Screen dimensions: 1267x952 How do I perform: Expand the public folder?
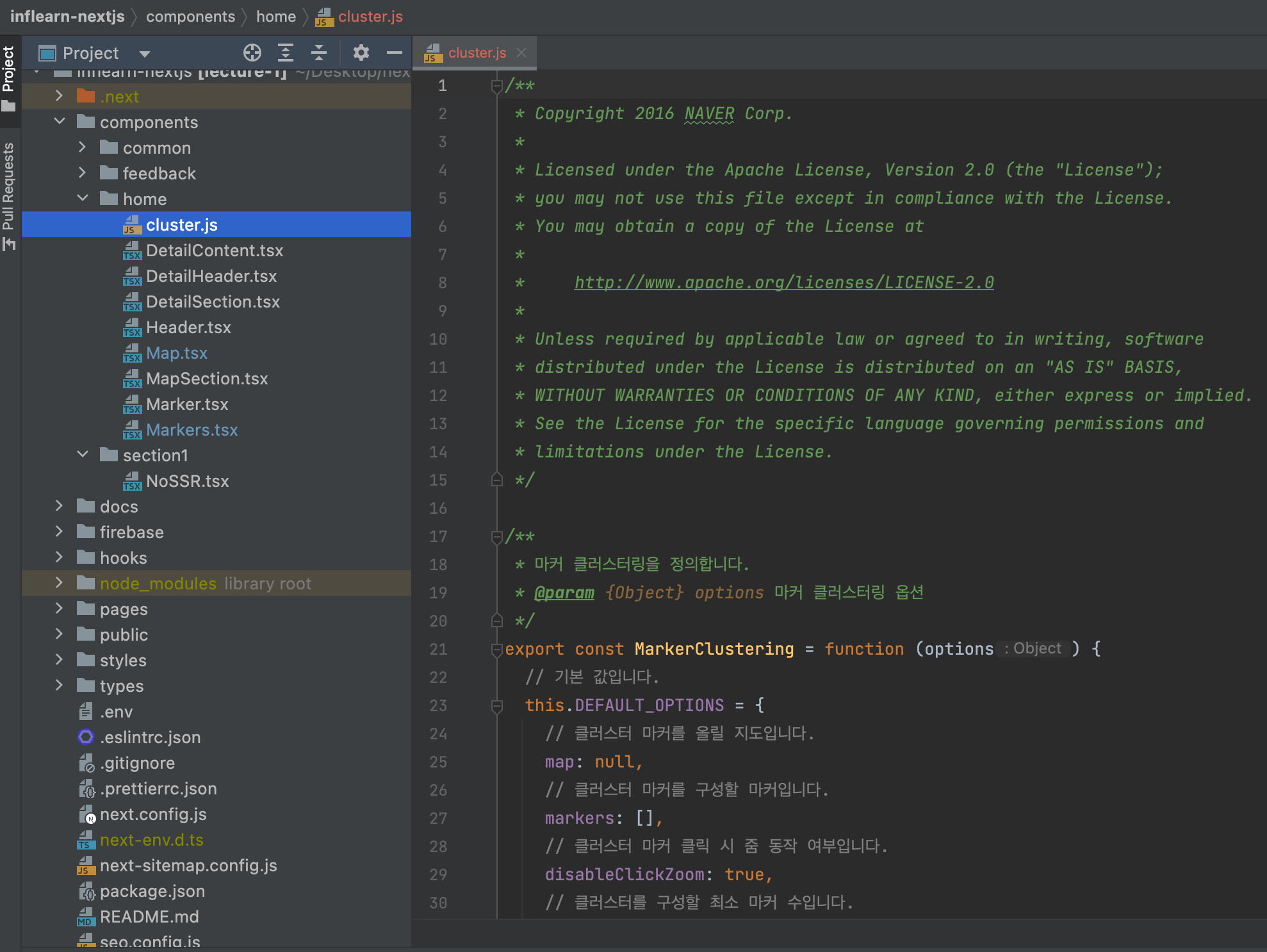coord(60,634)
